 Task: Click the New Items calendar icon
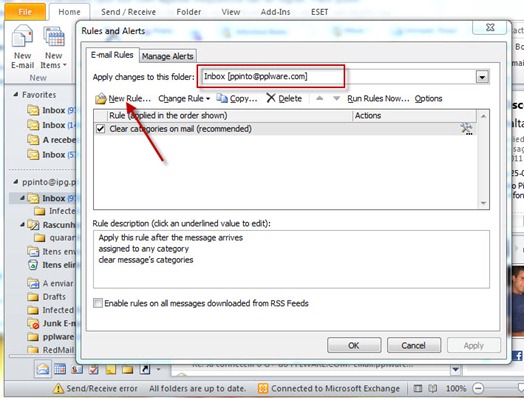tap(54, 37)
